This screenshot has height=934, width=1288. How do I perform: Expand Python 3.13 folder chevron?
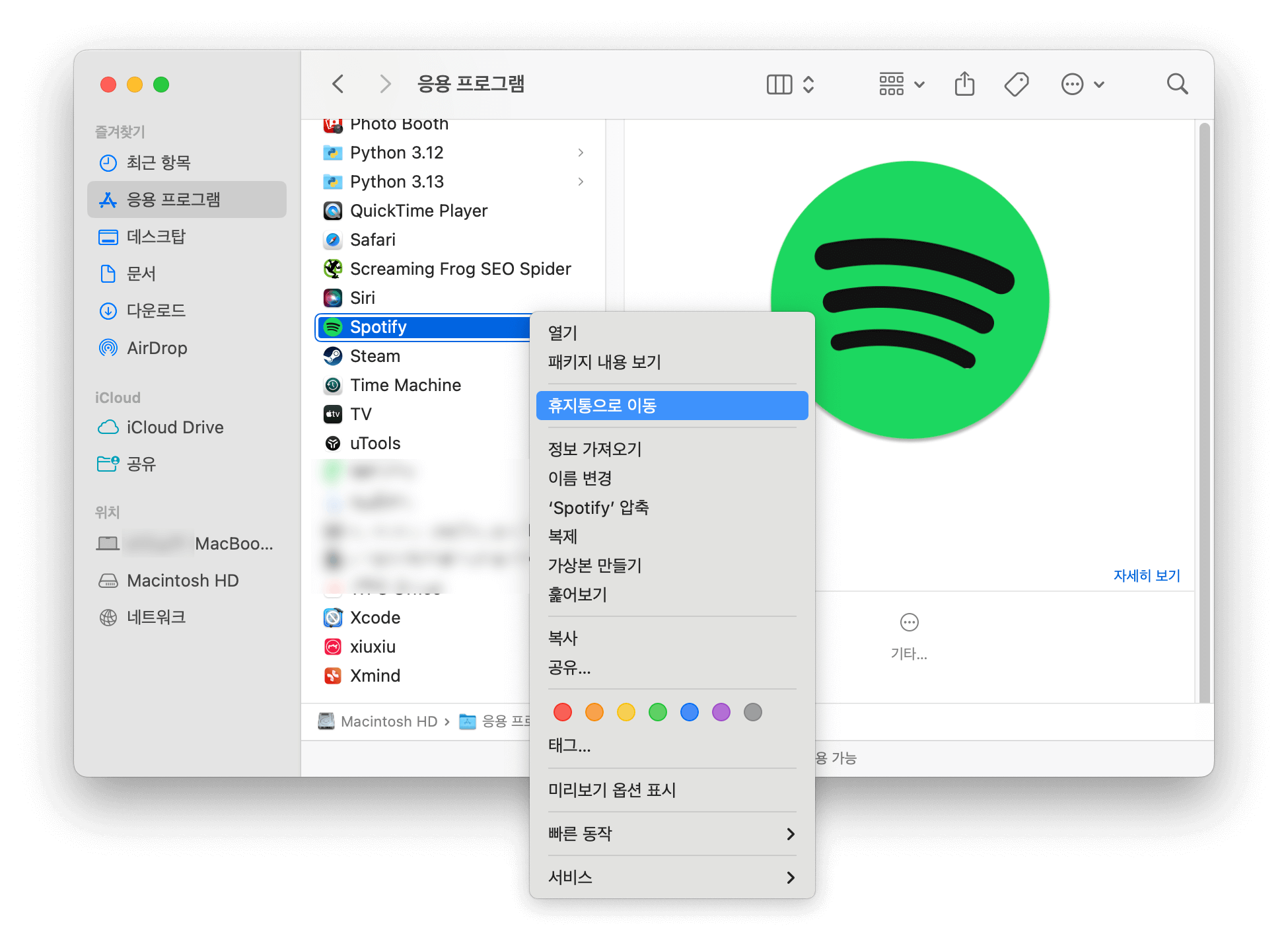(x=581, y=182)
